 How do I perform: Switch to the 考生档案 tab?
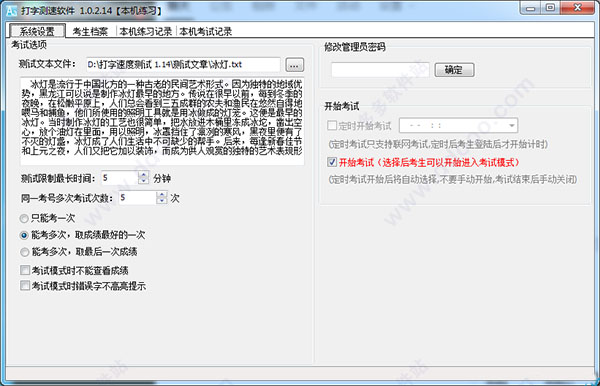coord(90,31)
